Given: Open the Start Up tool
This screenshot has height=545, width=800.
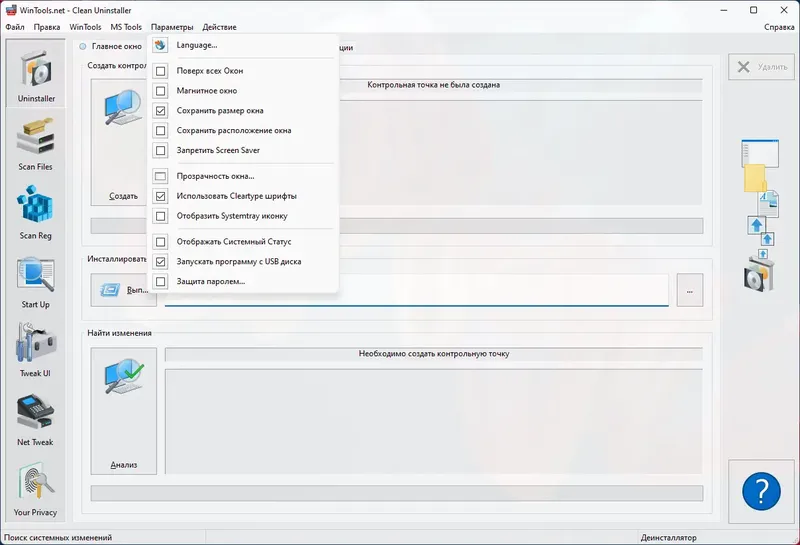Looking at the screenshot, I should coord(36,282).
